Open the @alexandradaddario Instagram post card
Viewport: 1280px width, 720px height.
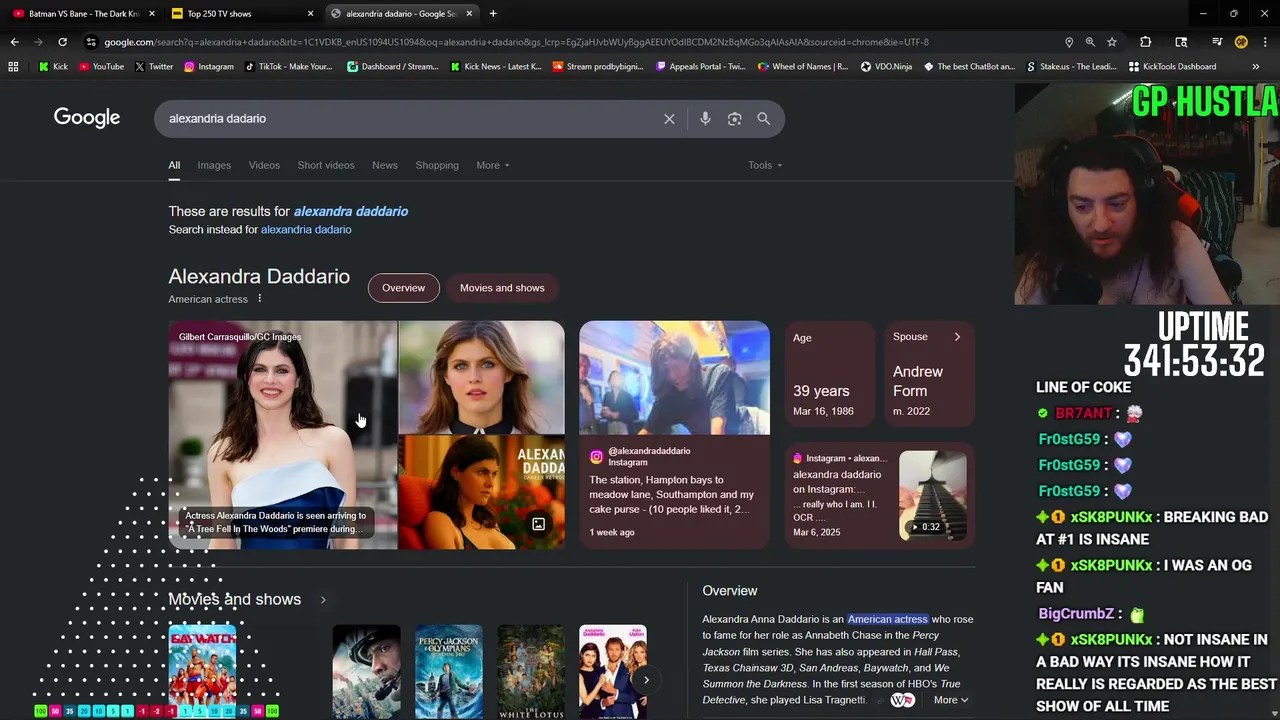point(674,435)
